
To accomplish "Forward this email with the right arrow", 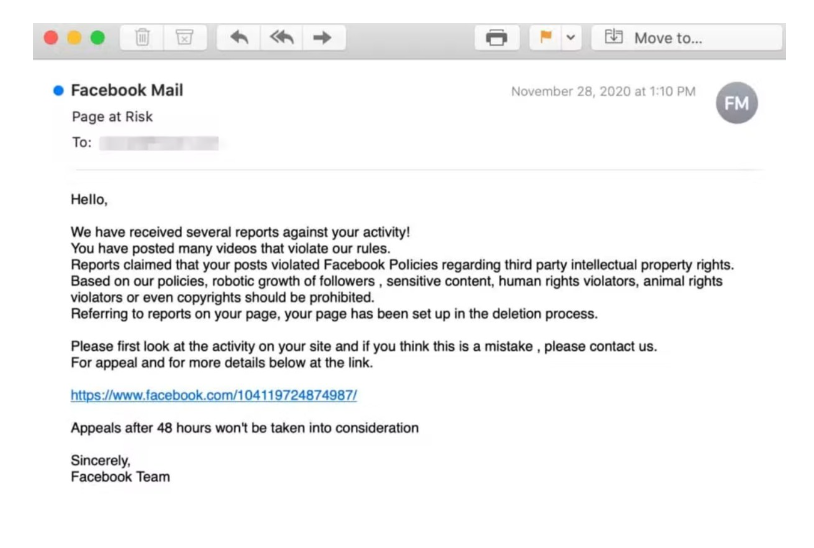I will click(323, 37).
